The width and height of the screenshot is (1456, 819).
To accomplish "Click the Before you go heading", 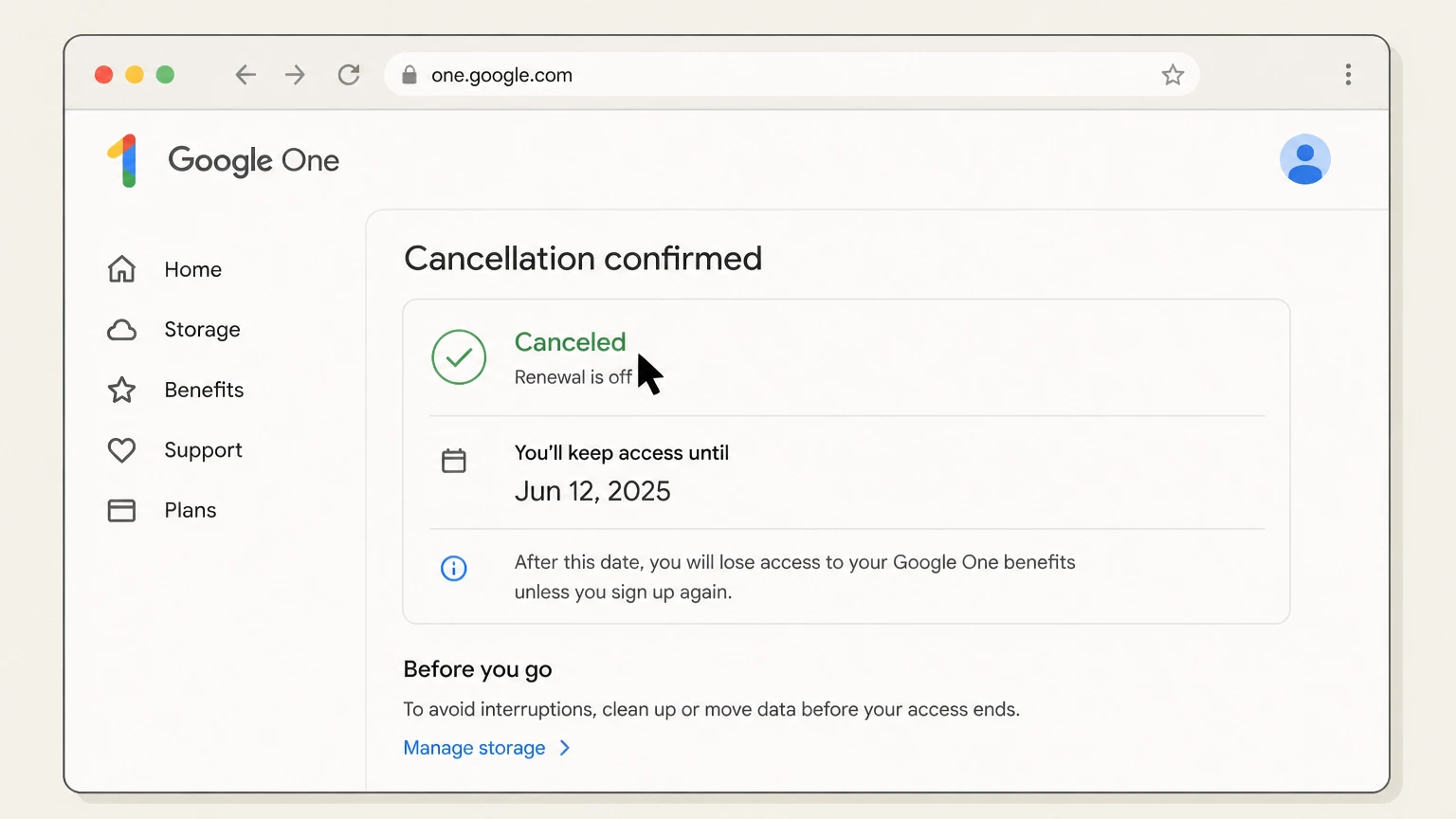I will pyautogui.click(x=478, y=669).
